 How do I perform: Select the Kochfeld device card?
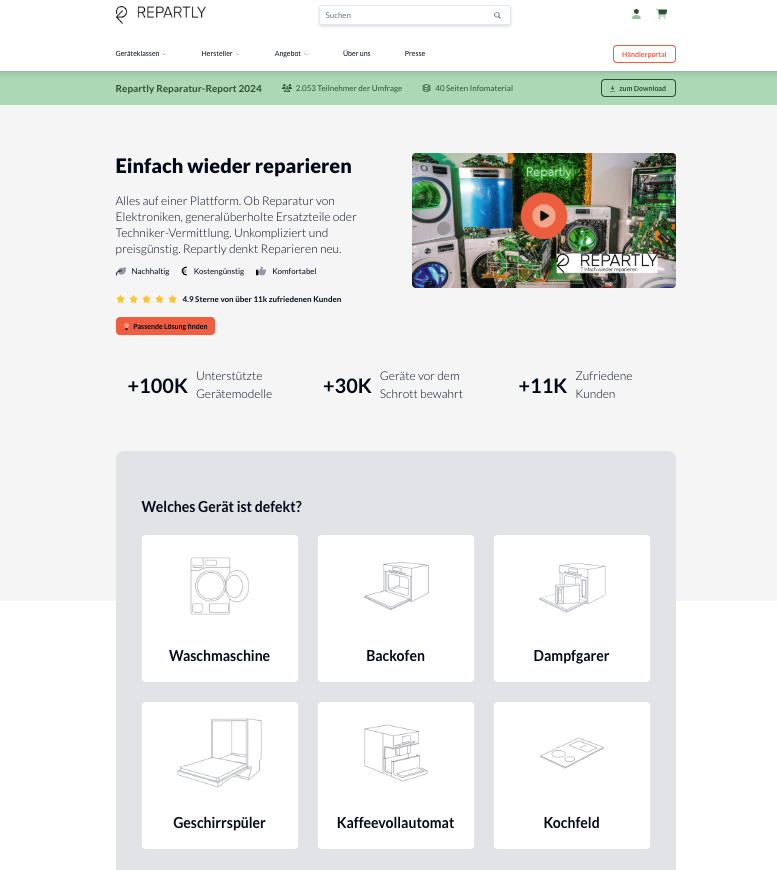click(x=572, y=775)
